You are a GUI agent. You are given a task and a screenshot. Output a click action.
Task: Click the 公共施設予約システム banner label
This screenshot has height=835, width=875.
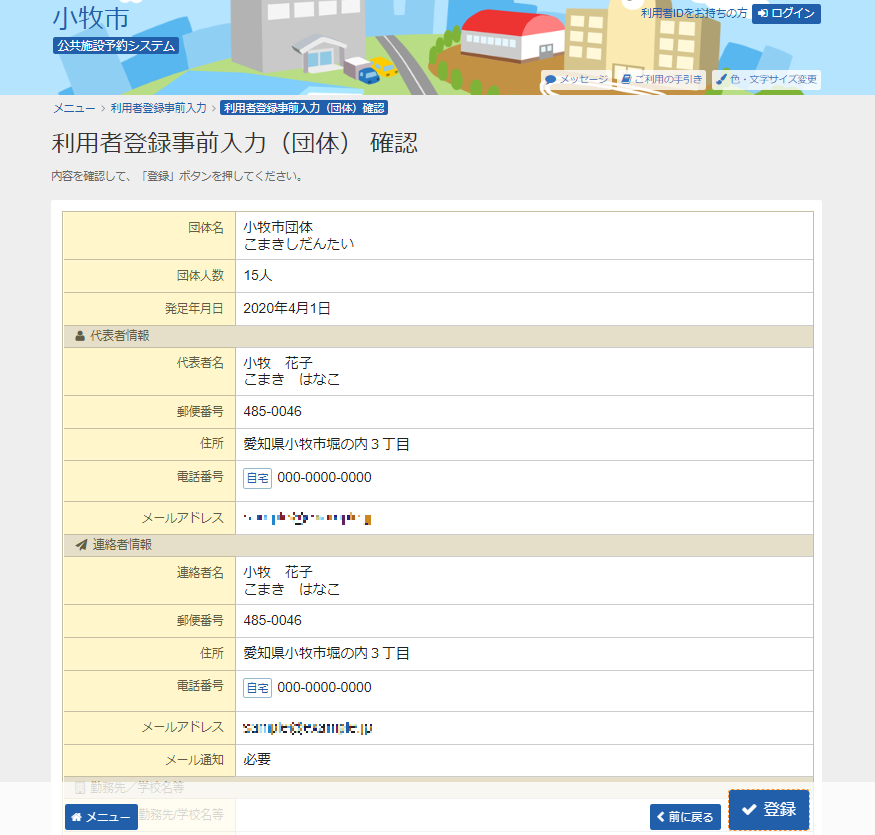point(113,45)
